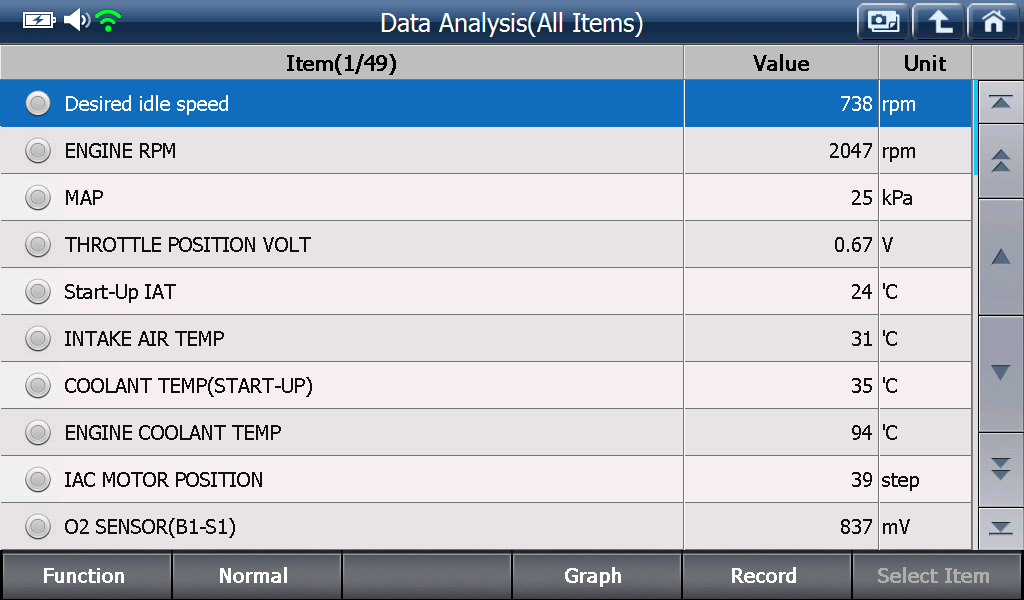This screenshot has width=1024, height=600.
Task: Switch to Normal mode
Action: 255,576
